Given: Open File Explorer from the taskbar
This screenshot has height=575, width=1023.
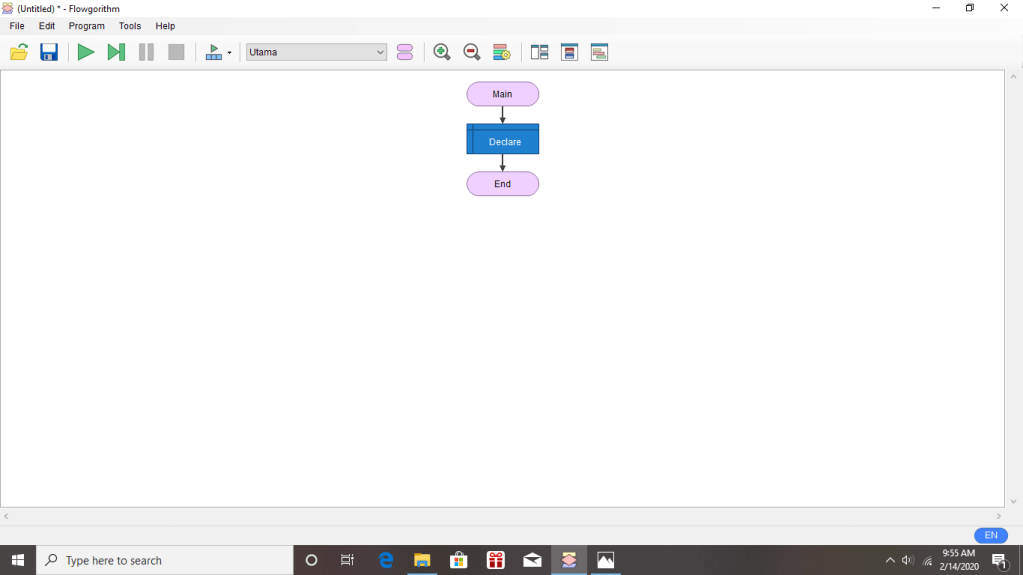Looking at the screenshot, I should coord(422,560).
